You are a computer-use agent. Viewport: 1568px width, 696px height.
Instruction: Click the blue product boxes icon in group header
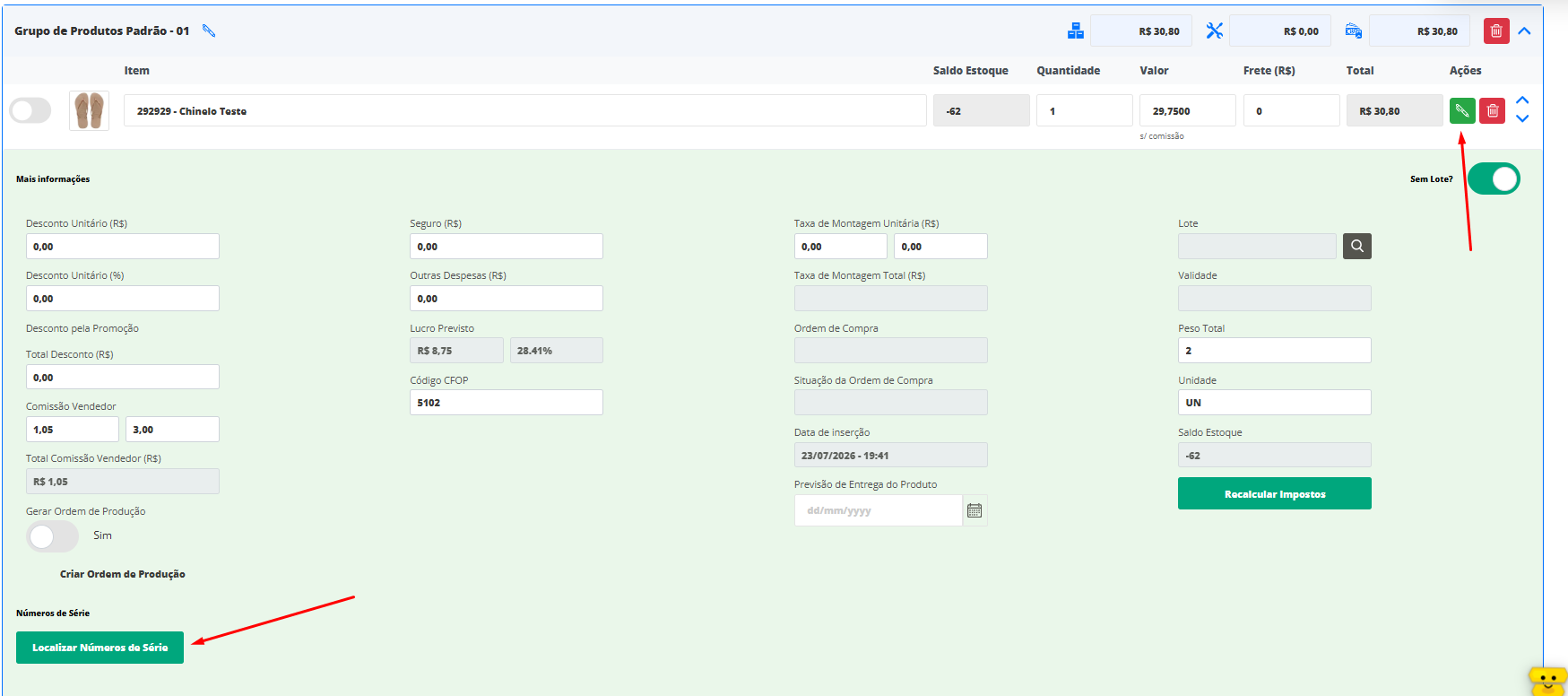coord(1076,31)
